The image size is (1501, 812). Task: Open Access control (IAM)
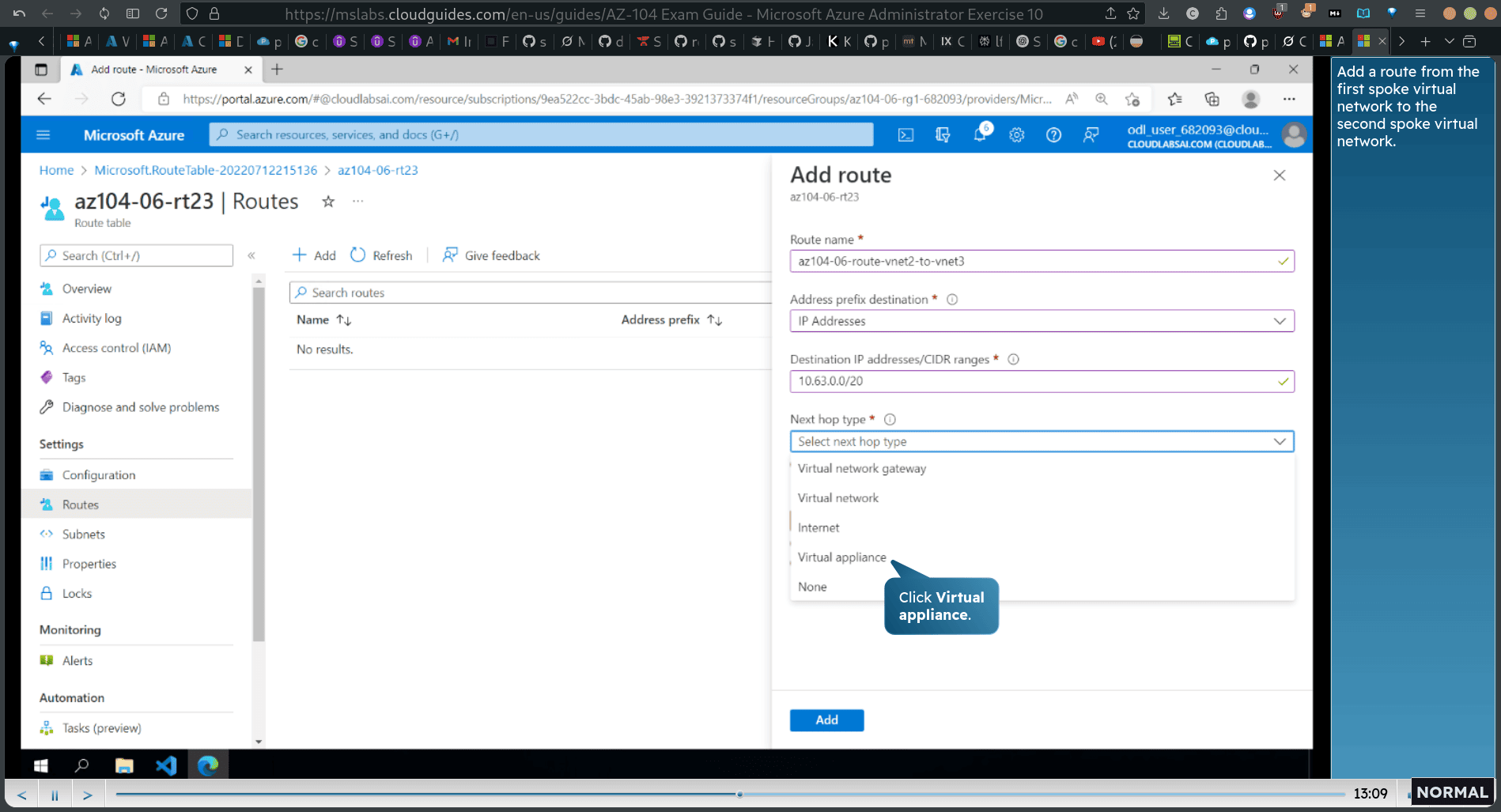116,348
